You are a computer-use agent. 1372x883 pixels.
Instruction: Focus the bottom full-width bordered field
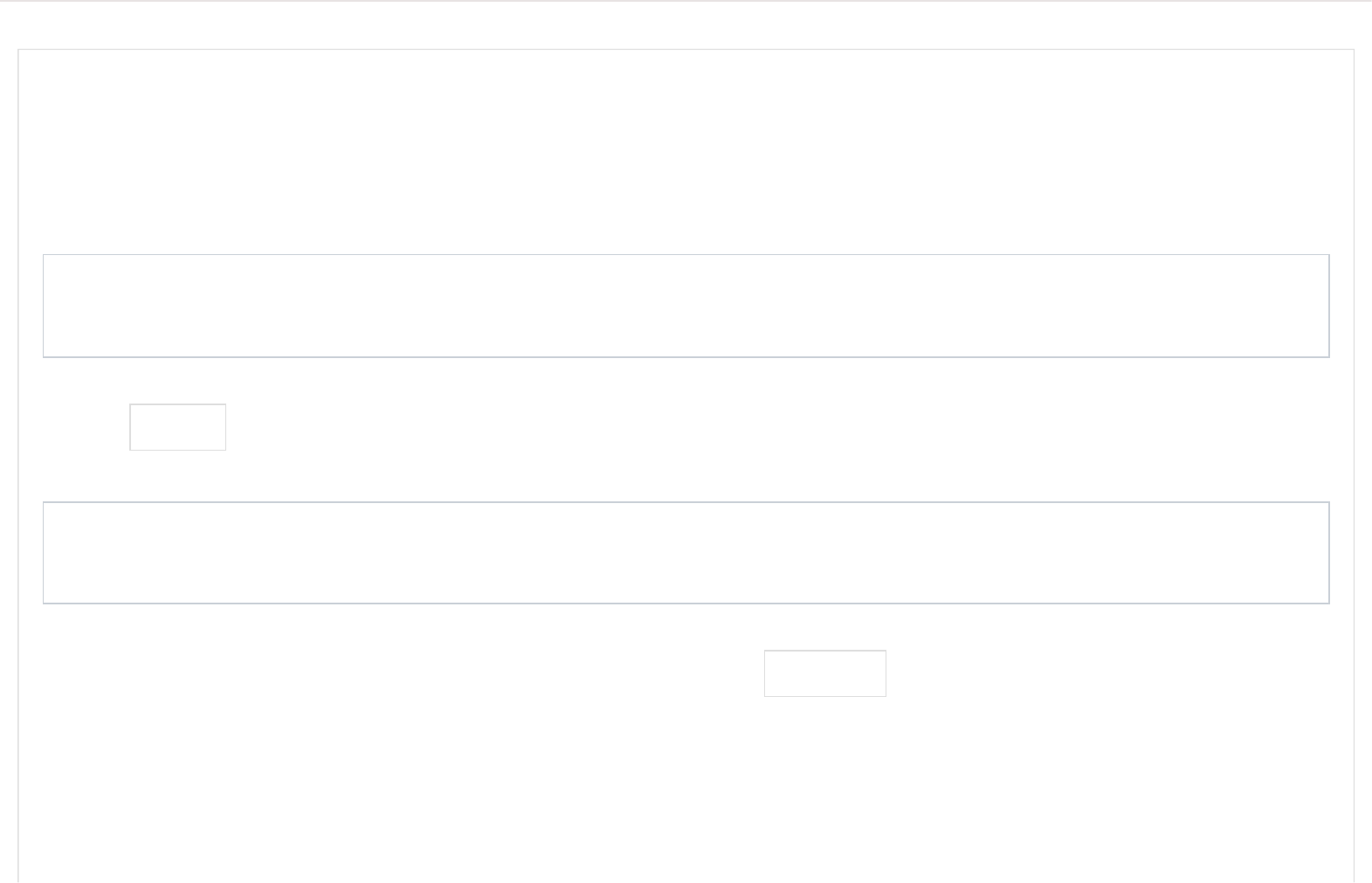686,552
